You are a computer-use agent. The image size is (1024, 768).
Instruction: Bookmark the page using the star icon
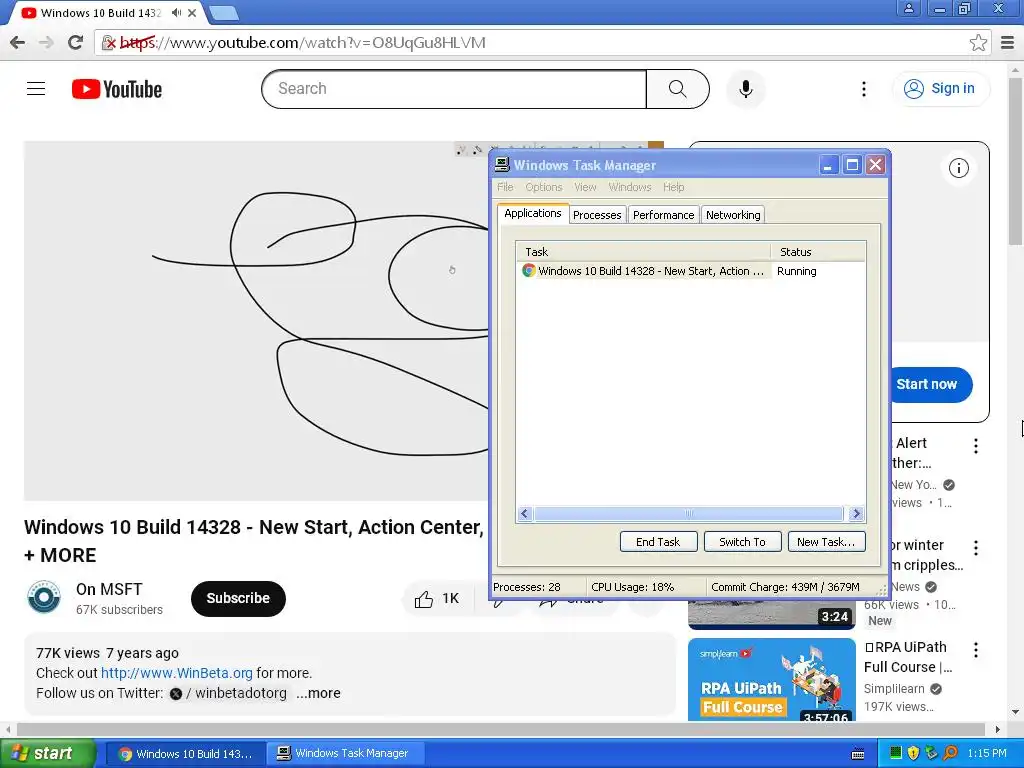pyautogui.click(x=978, y=43)
